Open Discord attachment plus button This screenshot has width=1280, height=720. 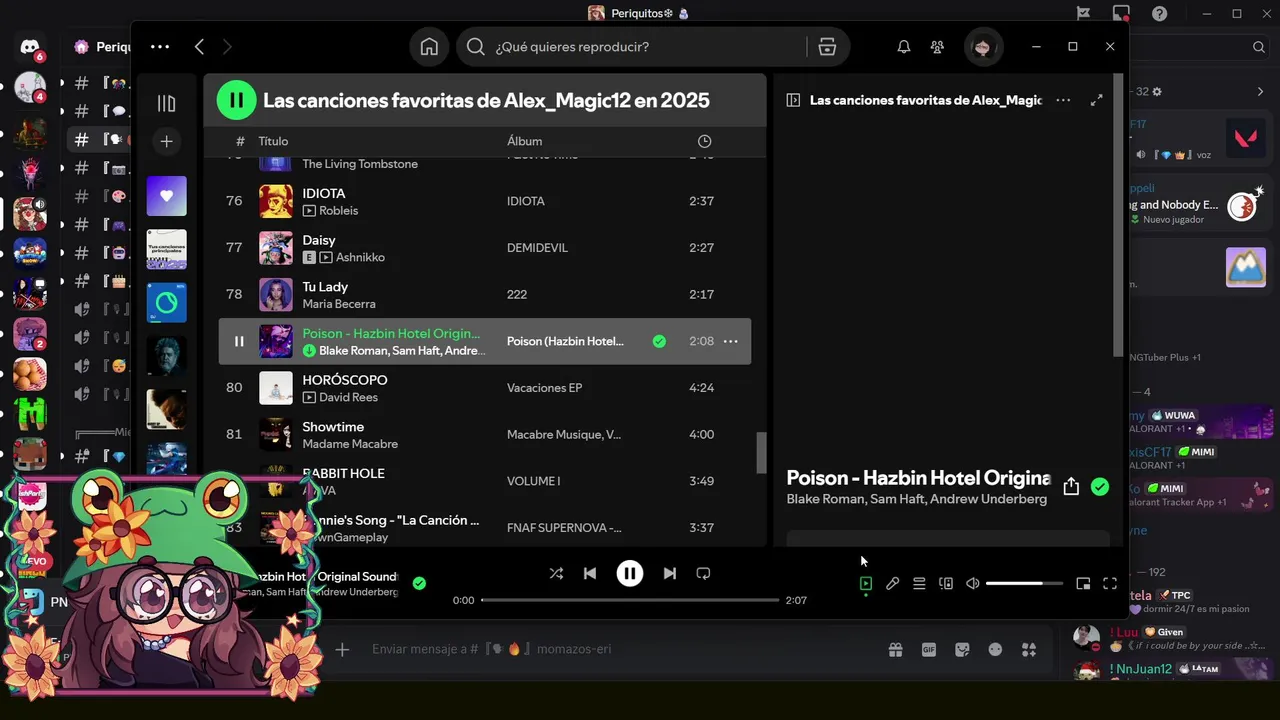342,649
